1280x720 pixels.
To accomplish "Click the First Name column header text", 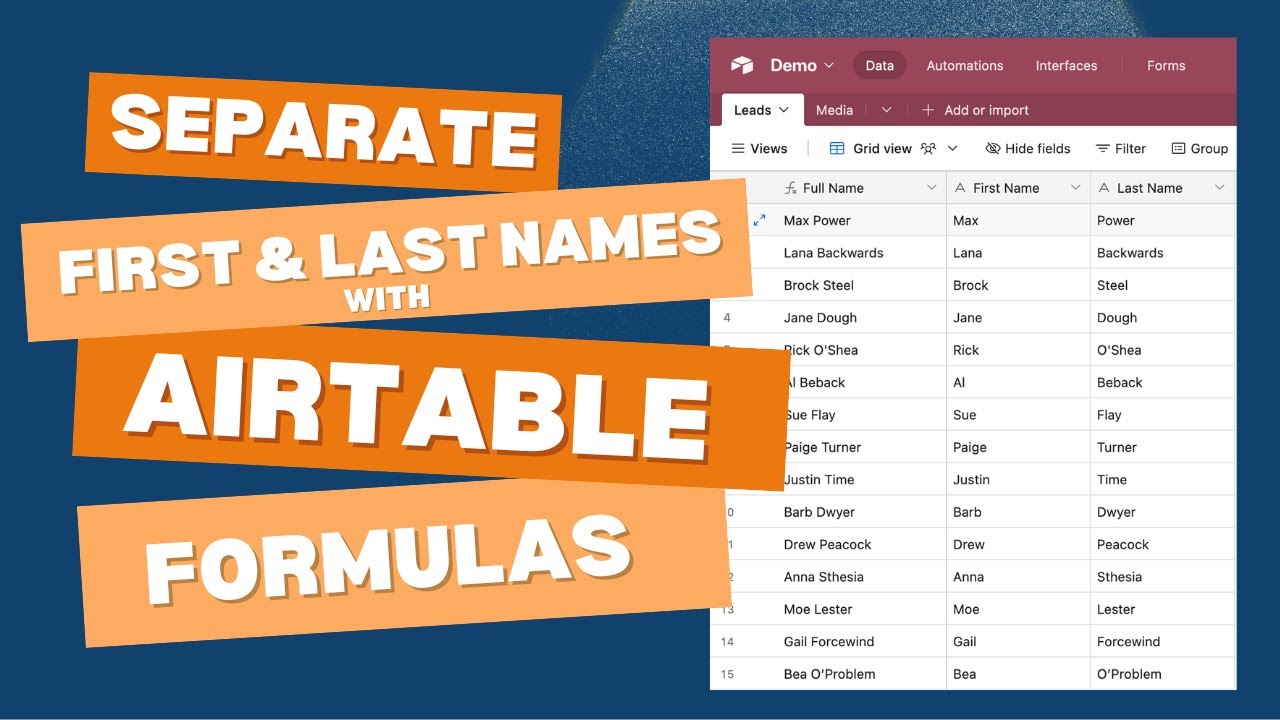I will click(1006, 188).
